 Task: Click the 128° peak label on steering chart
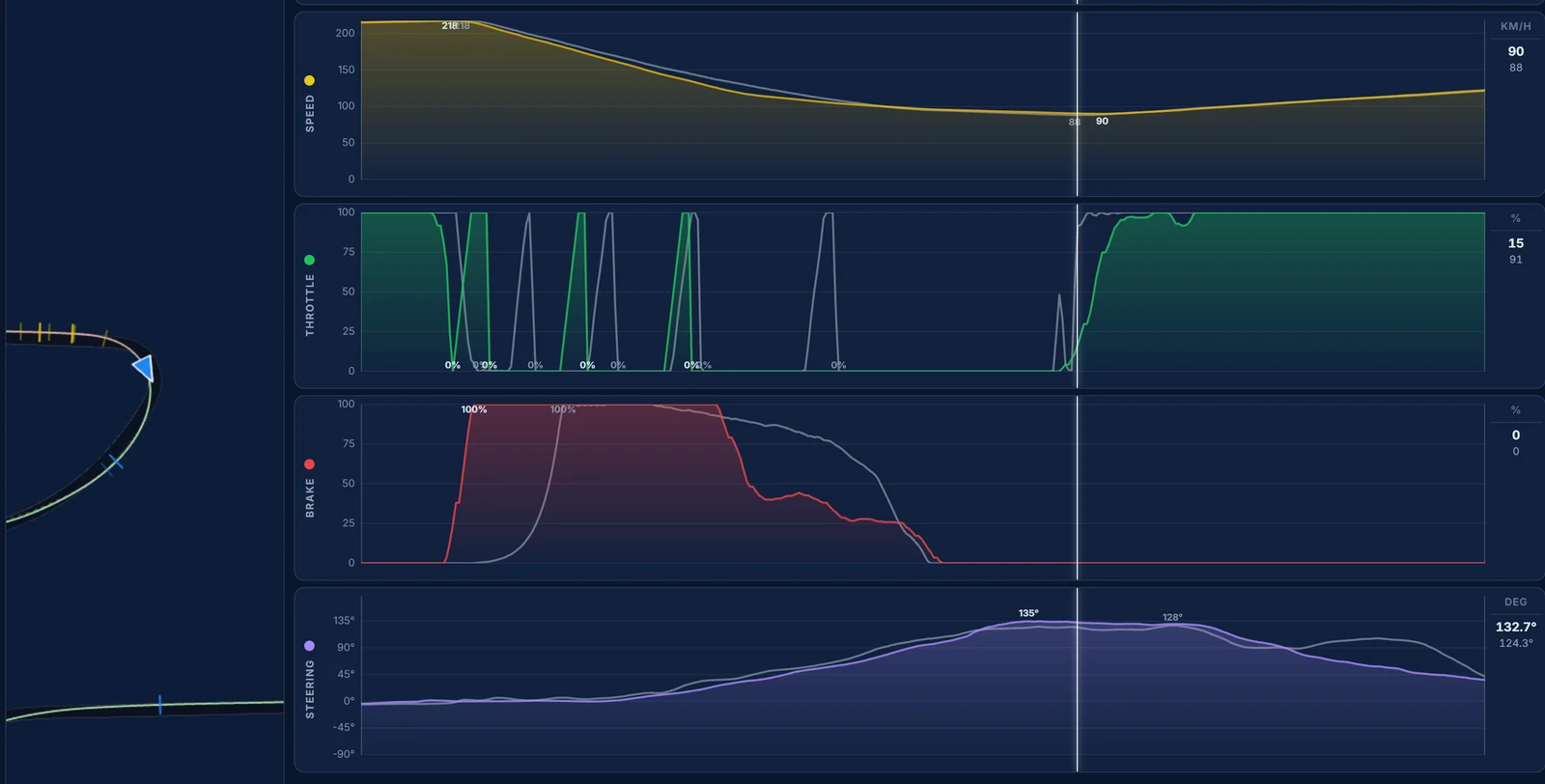pyautogui.click(x=1172, y=617)
